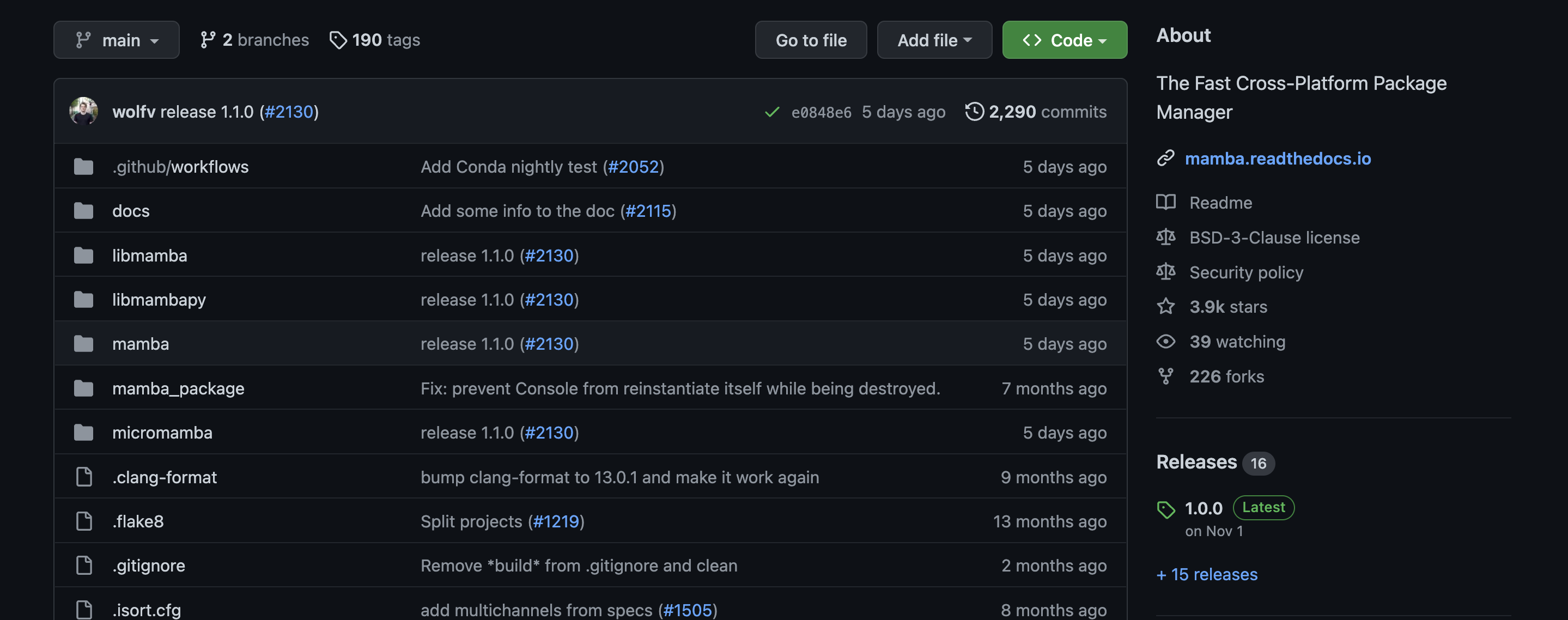Click the eye icon beside 39 watching
The image size is (1568, 620).
coord(1166,342)
